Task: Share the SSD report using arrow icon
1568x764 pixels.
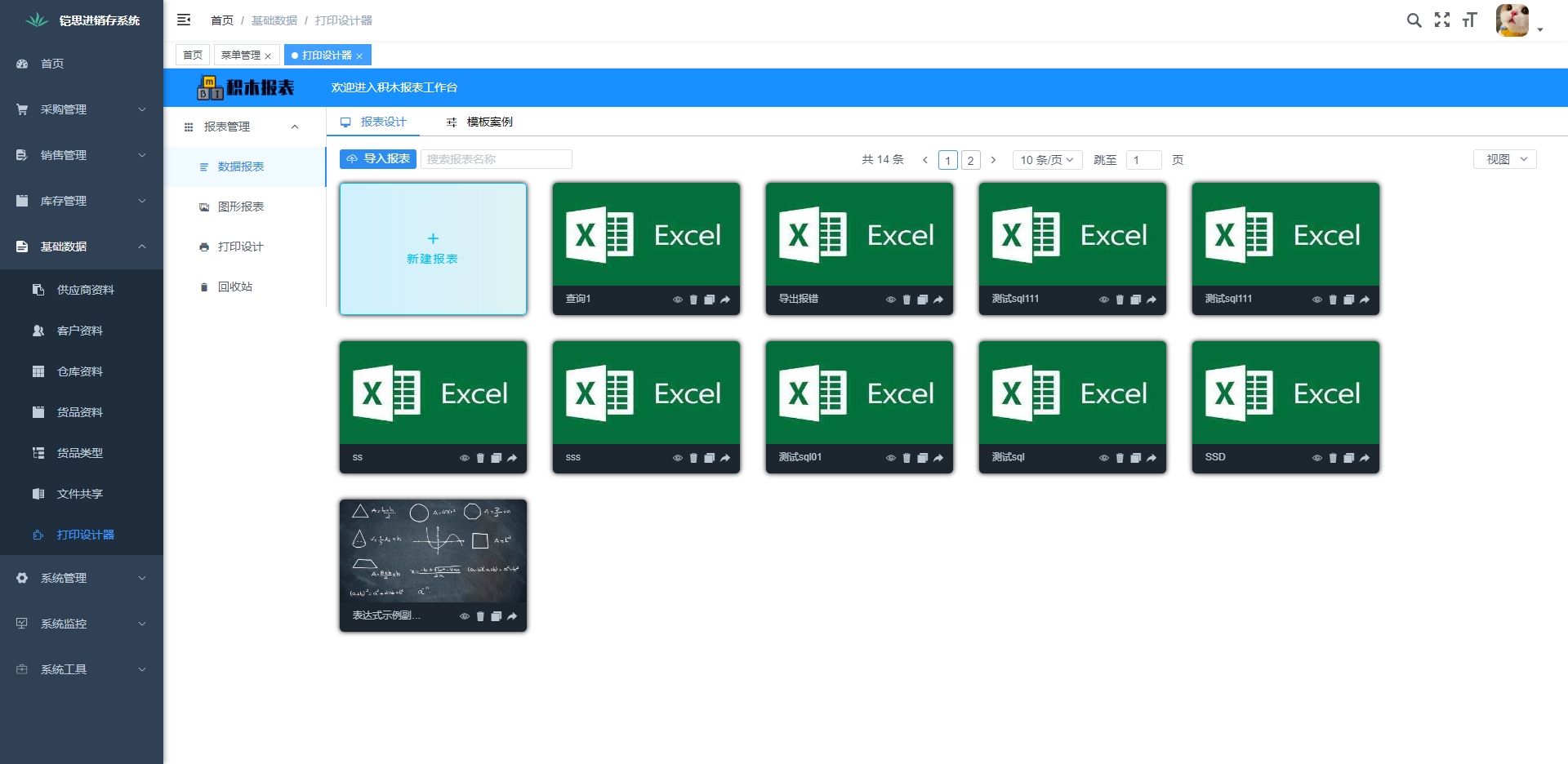Action: coord(1365,458)
